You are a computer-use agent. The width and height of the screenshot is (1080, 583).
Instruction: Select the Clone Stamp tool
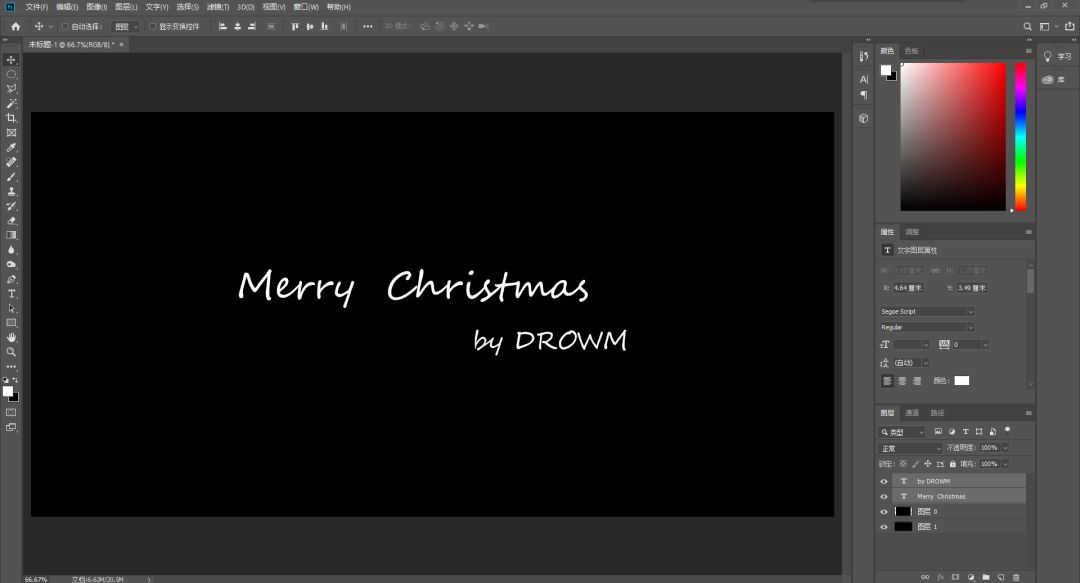coord(11,192)
